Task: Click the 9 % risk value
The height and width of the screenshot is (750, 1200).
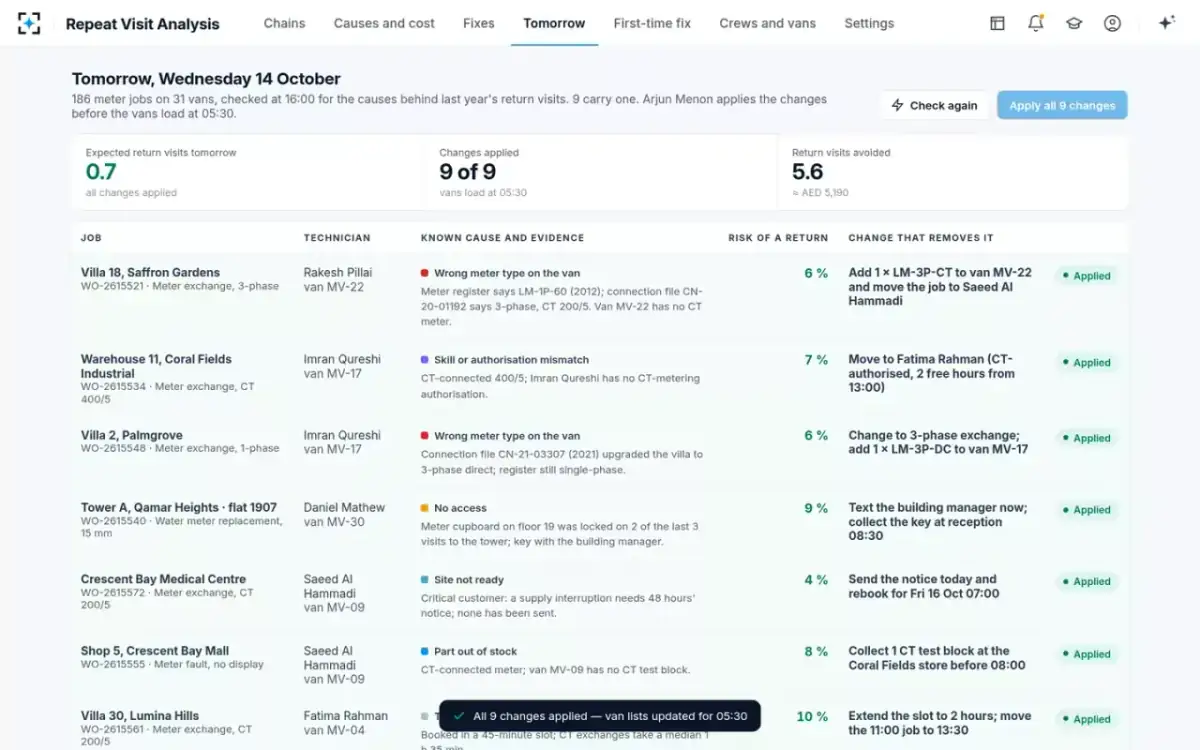Action: [816, 508]
